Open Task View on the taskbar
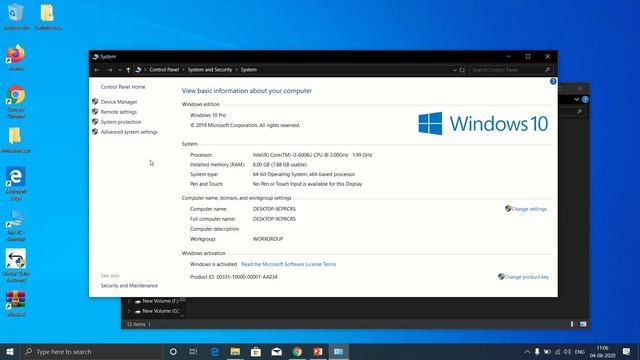Image resolution: width=640 pixels, height=360 pixels. click(x=193, y=351)
